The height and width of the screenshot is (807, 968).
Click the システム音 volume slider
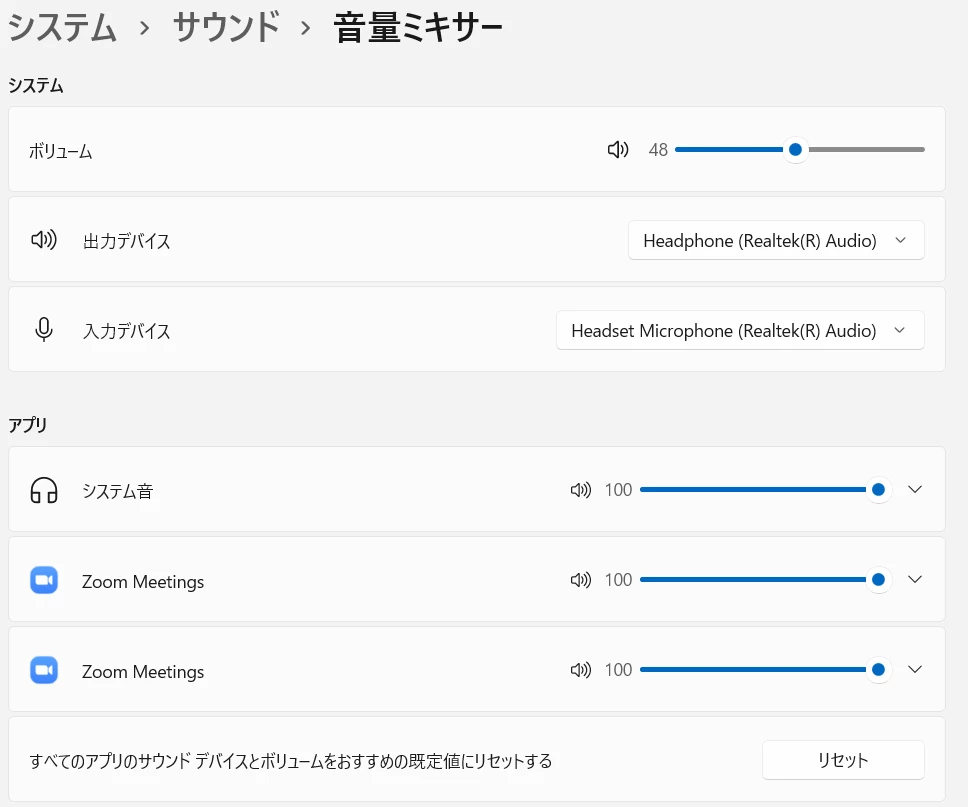(765, 490)
